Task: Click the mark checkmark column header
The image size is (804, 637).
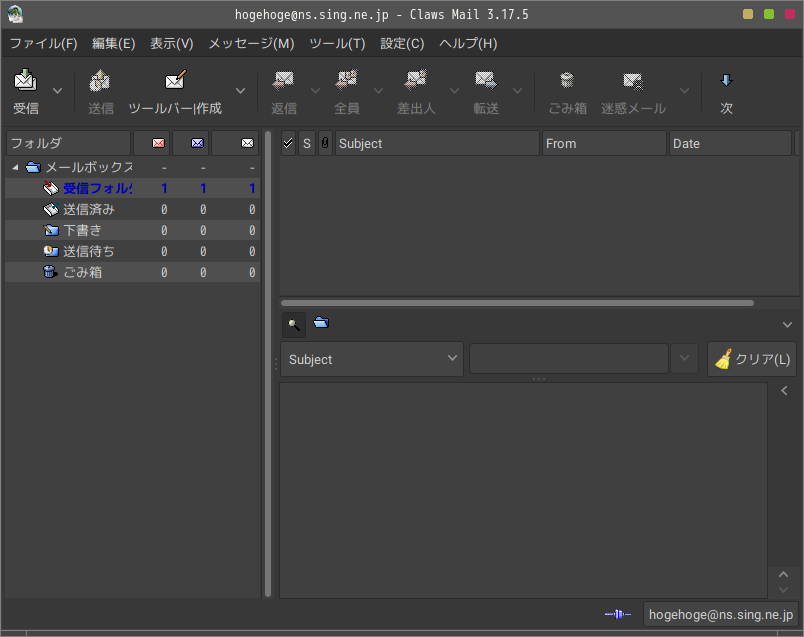Action: [x=288, y=143]
